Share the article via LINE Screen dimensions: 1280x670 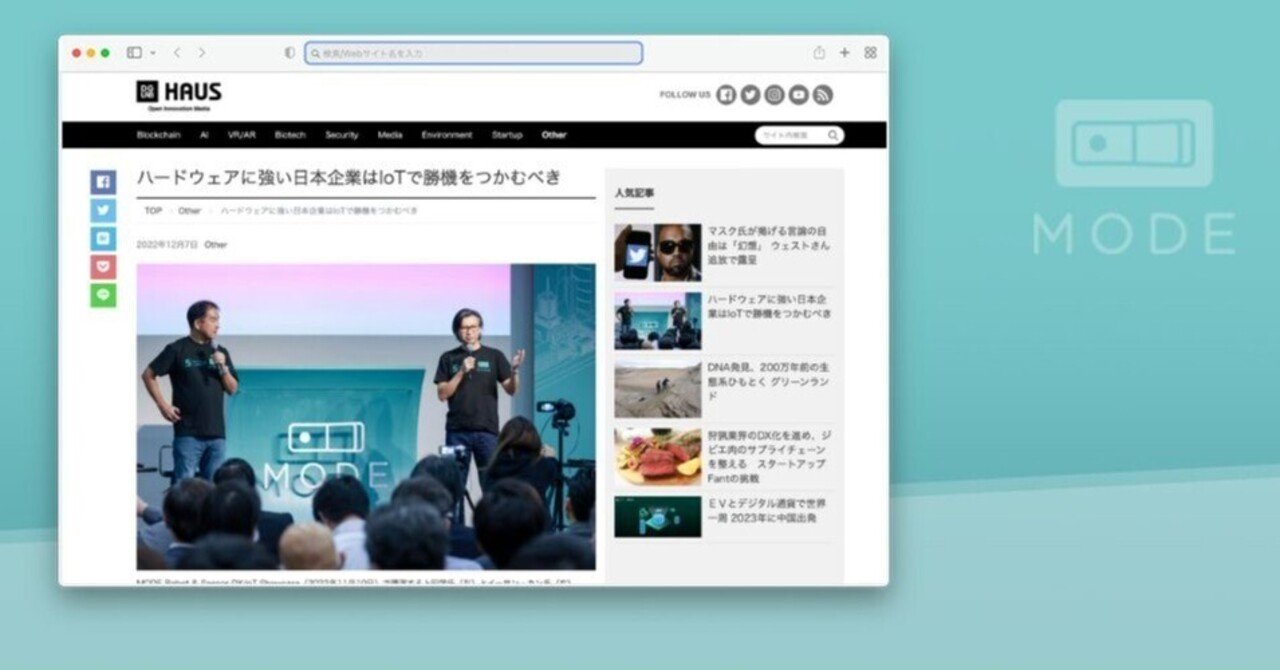click(x=101, y=296)
